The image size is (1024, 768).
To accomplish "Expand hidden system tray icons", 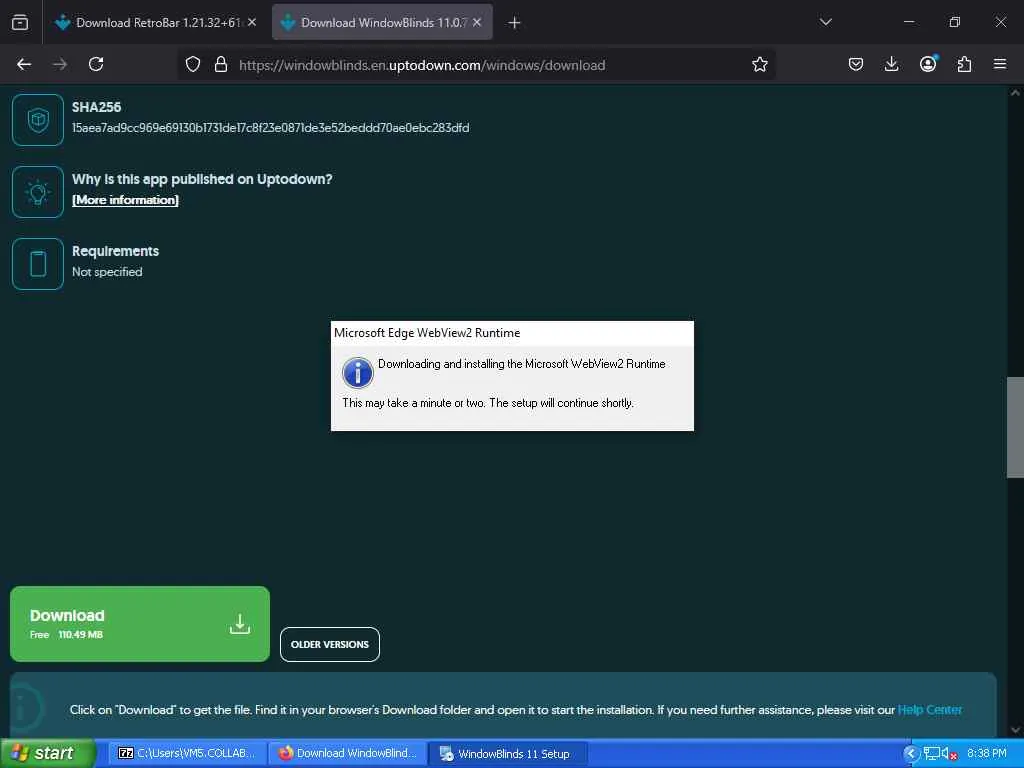I will [x=911, y=754].
